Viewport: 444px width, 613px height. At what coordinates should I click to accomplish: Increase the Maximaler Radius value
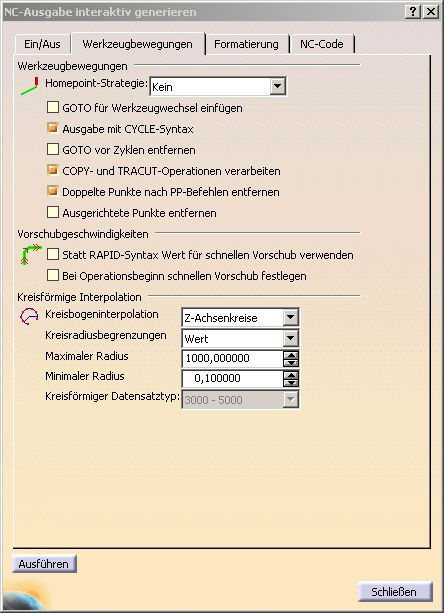click(x=291, y=355)
